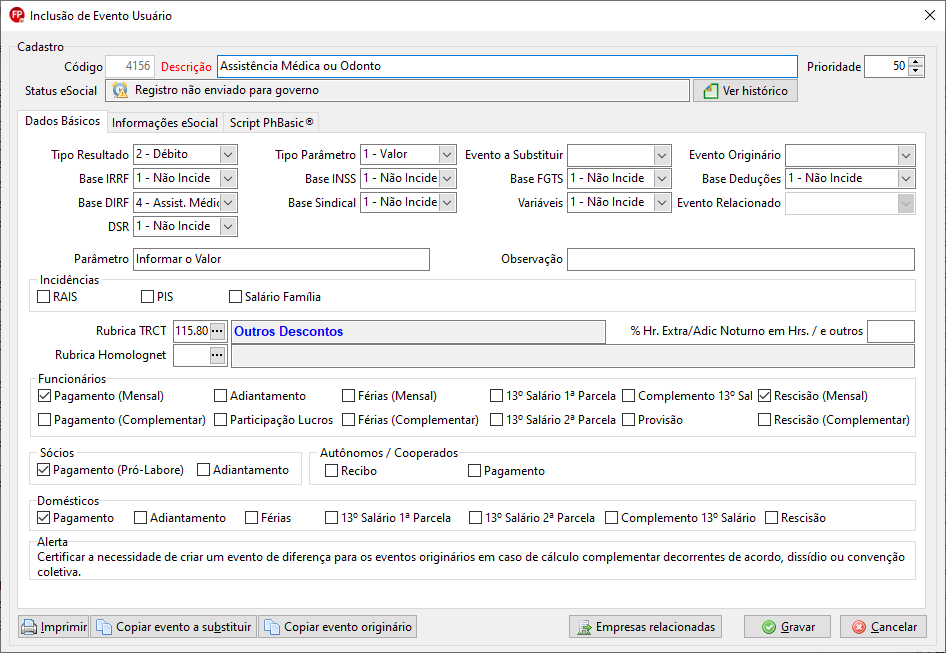Click the FP application icon in title bar
The width and height of the screenshot is (946, 653).
point(16,15)
